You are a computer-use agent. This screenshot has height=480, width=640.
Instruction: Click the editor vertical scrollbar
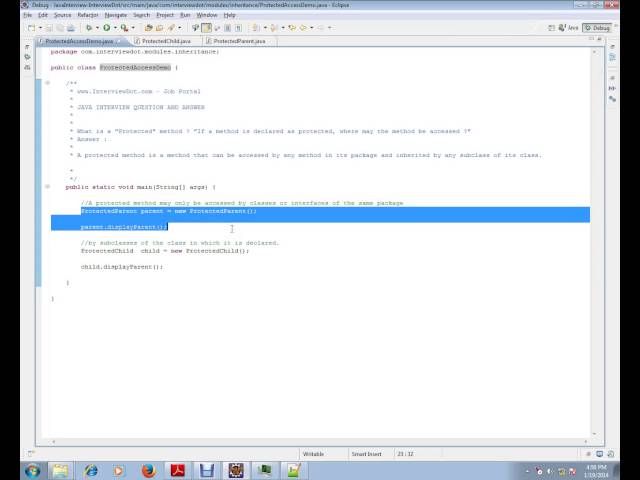[x=594, y=243]
